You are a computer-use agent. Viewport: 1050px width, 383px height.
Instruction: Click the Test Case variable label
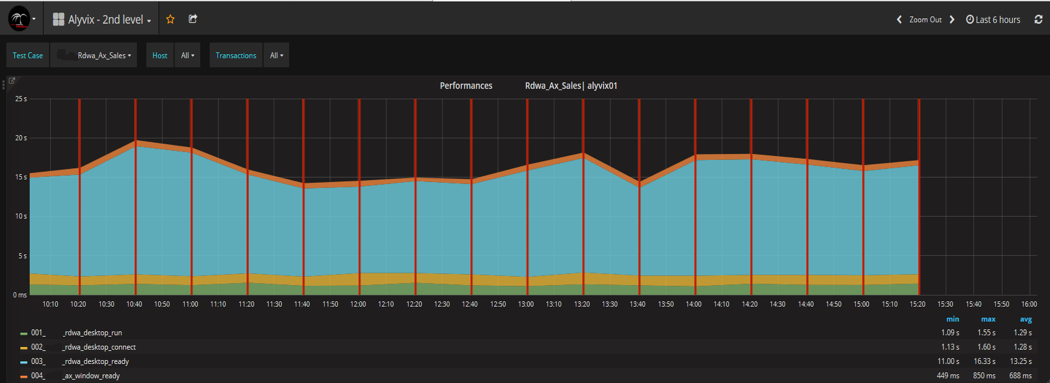[x=28, y=56]
